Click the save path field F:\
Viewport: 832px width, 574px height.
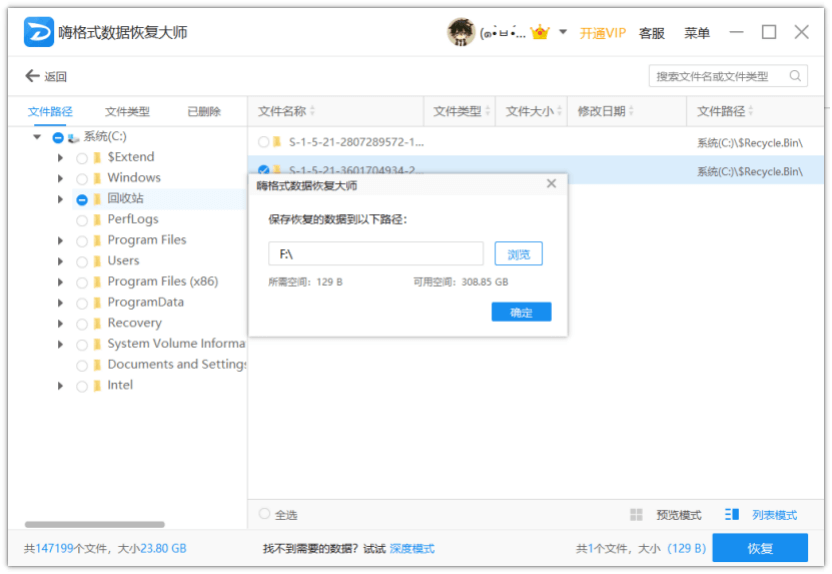point(376,254)
